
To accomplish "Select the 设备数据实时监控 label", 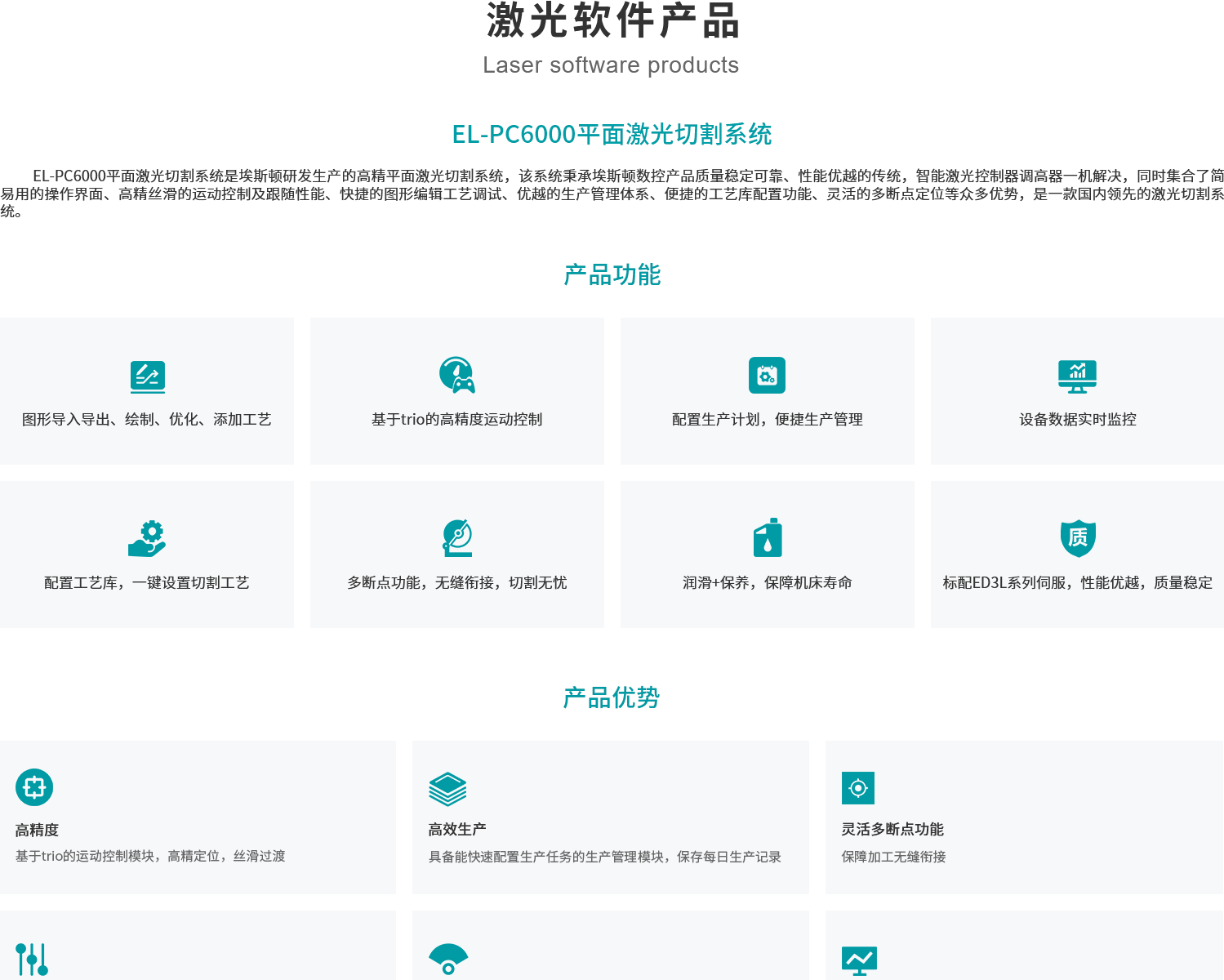I will (x=1077, y=420).
